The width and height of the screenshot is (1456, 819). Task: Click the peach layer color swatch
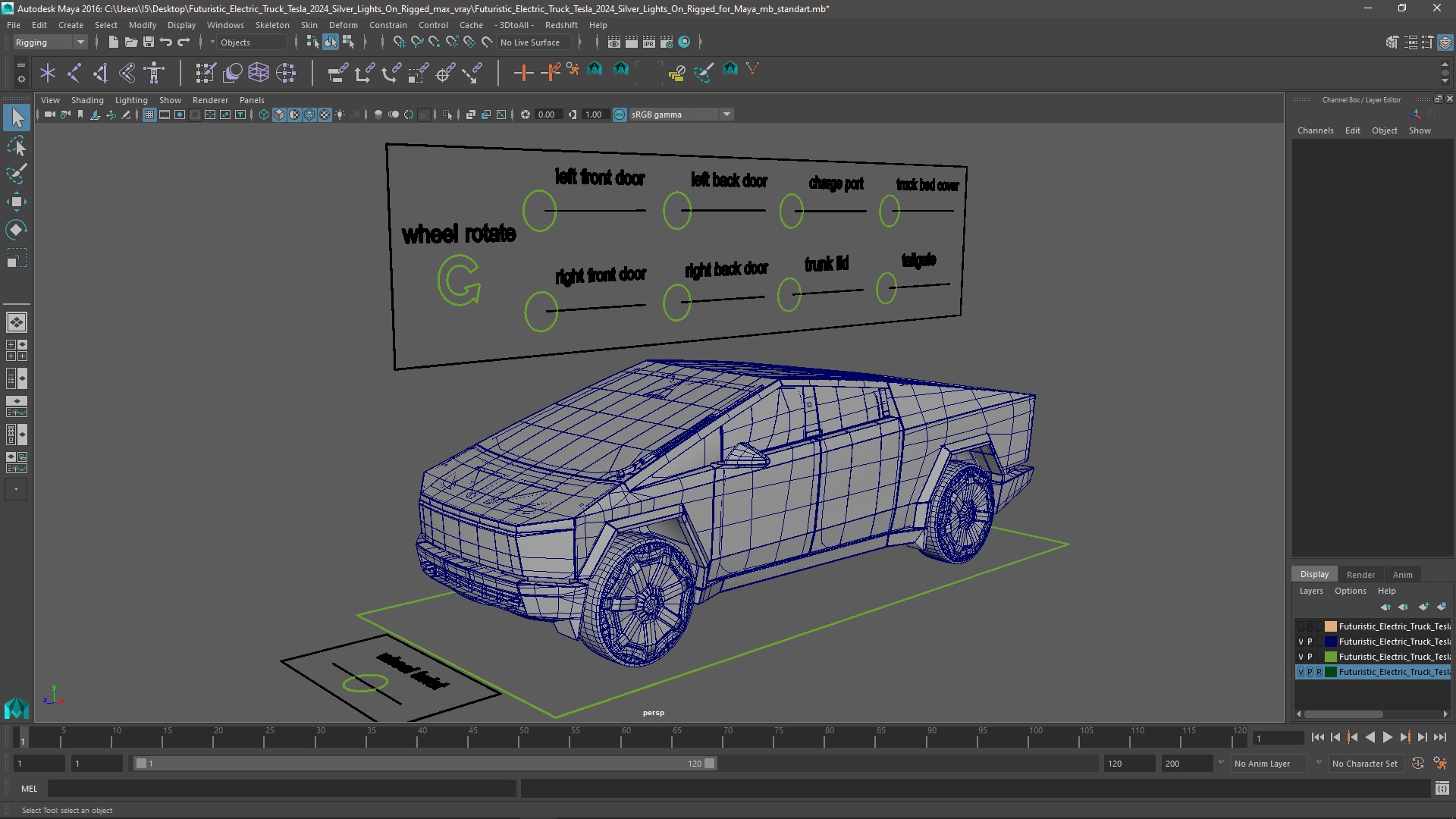1330,626
